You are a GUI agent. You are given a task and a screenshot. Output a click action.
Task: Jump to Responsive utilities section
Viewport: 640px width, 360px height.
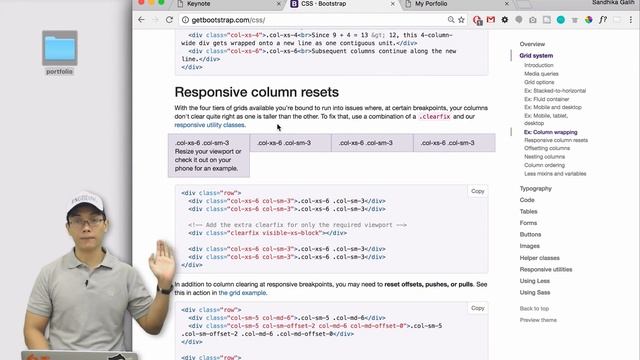click(x=546, y=269)
